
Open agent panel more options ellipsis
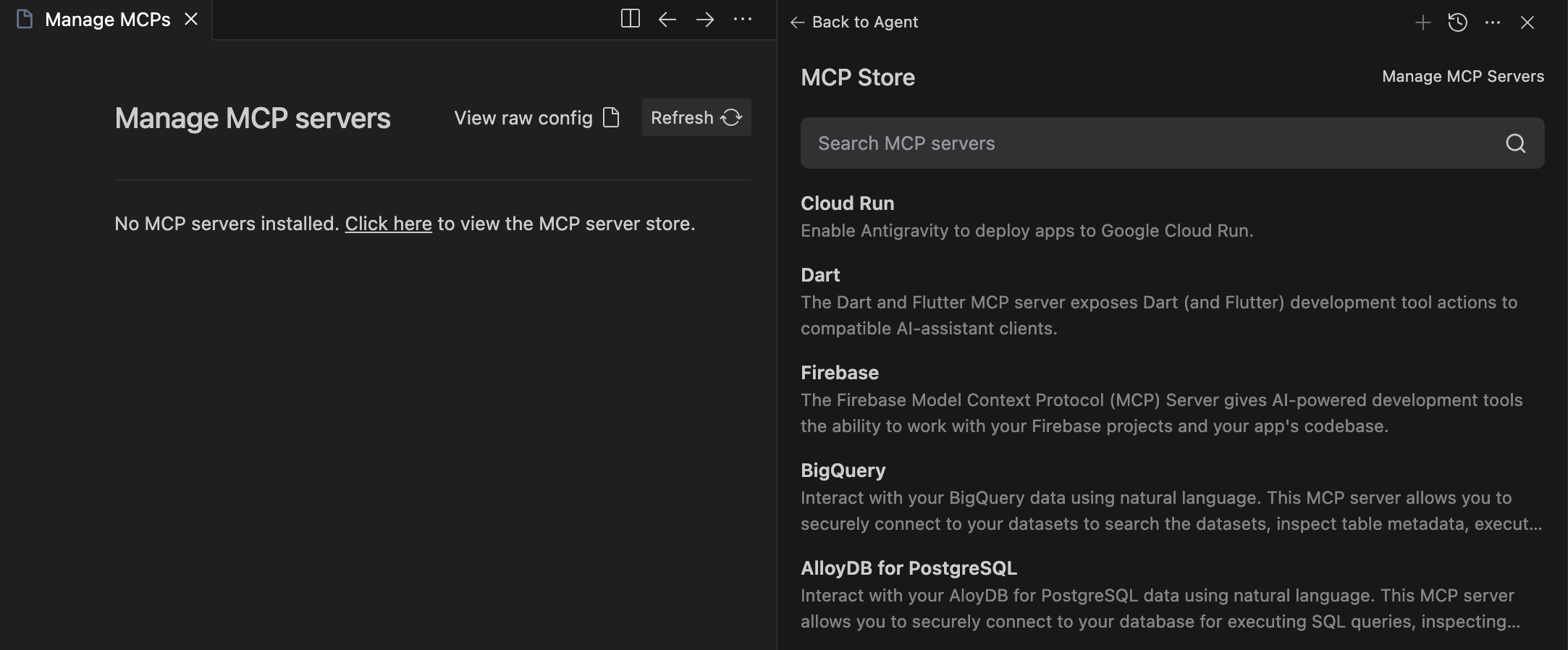tap(1492, 22)
